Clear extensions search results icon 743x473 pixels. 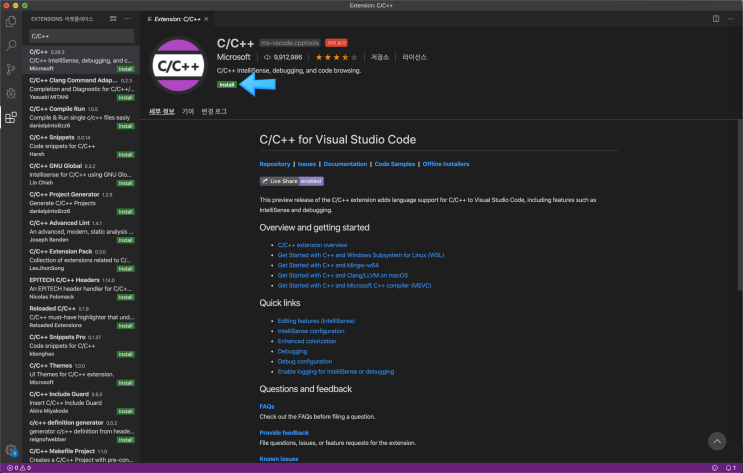coord(113,19)
